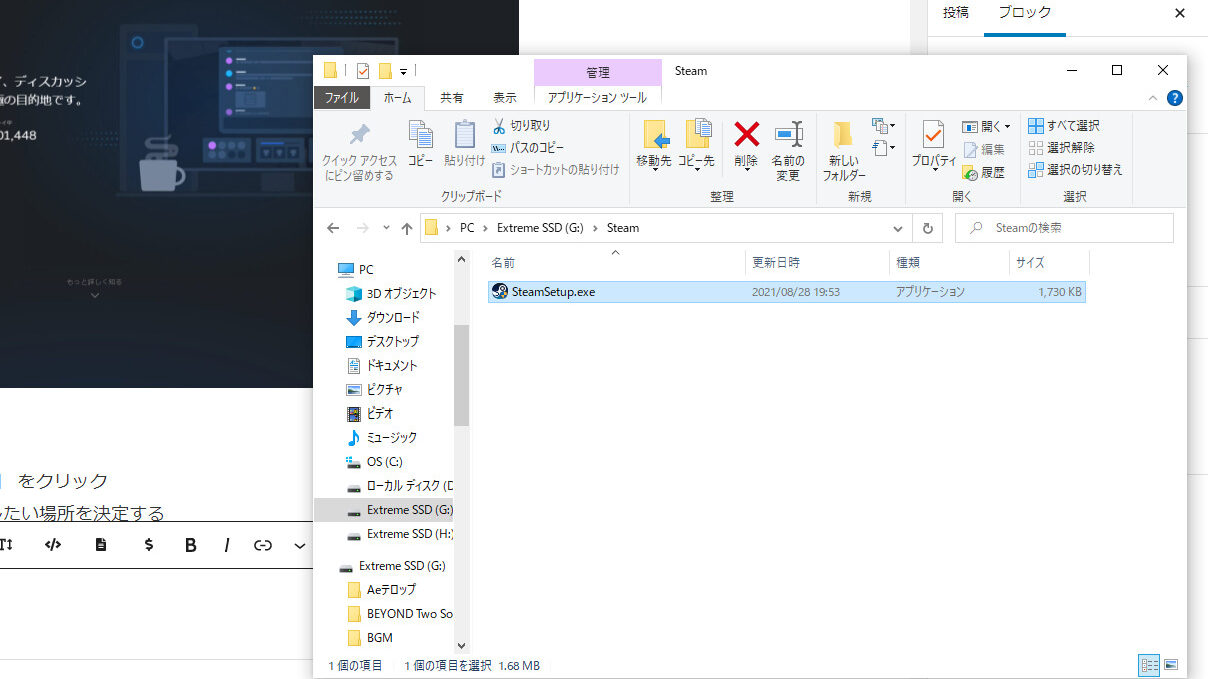Click the dollar sign editor toolbar icon
Screen dimensions: 1208x679
pos(149,545)
